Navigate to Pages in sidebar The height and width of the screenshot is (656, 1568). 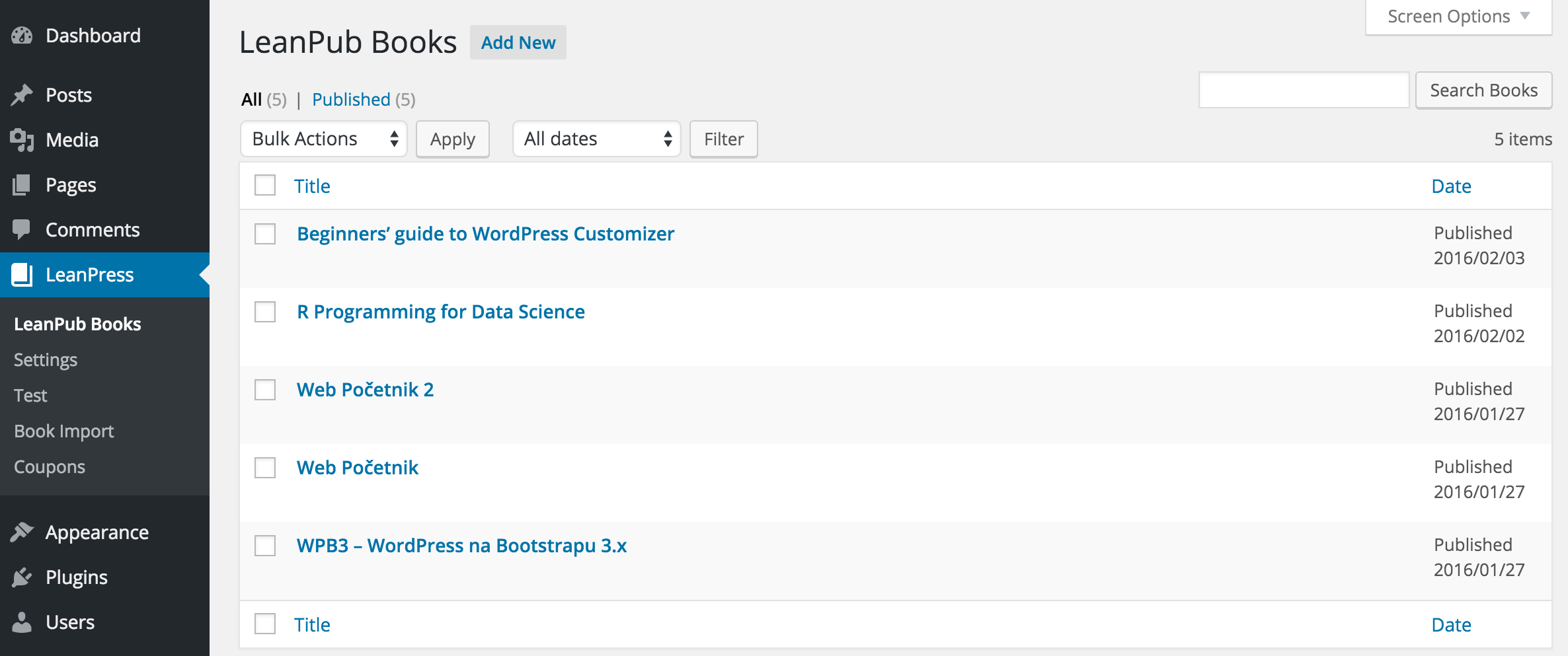pyautogui.click(x=104, y=185)
